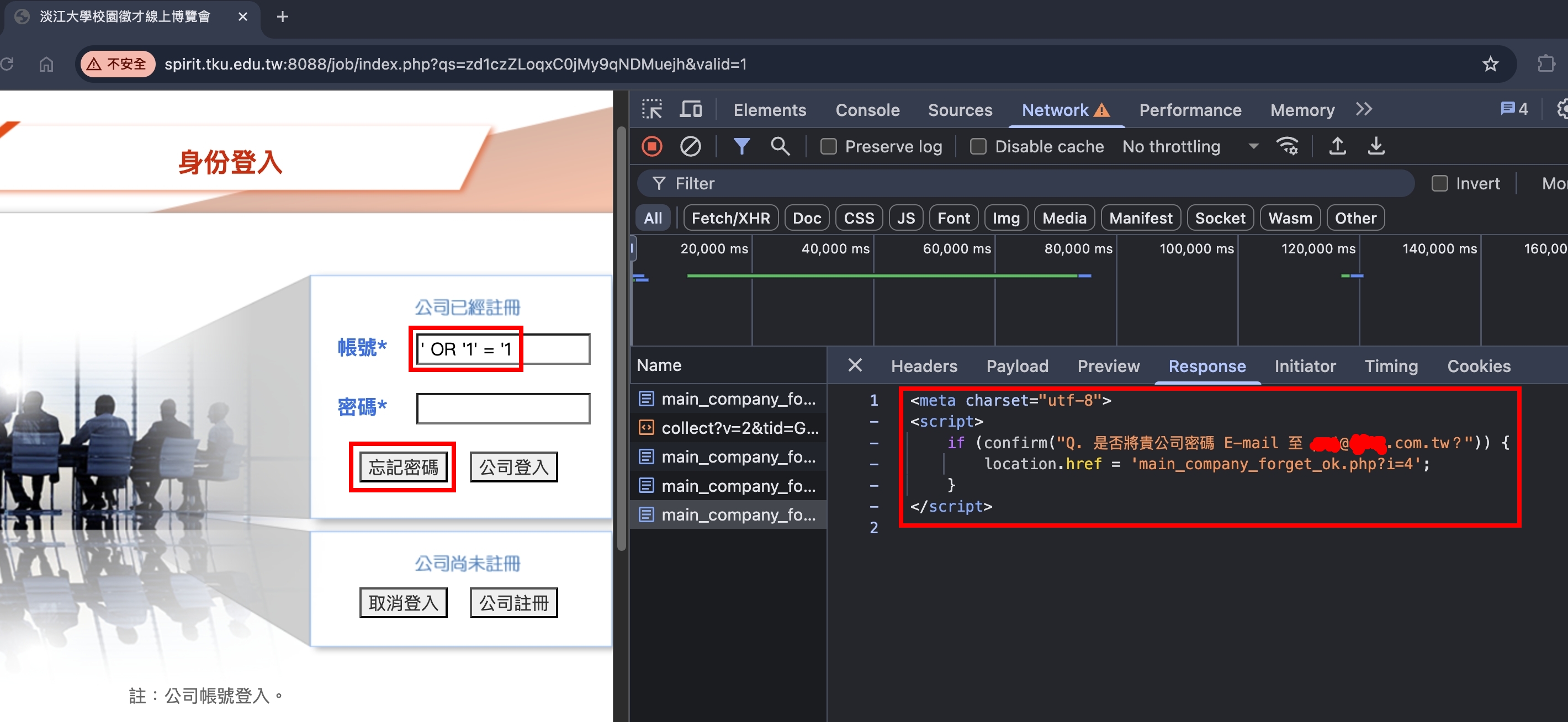
Task: Check the Invert filter checkbox
Action: [1439, 183]
